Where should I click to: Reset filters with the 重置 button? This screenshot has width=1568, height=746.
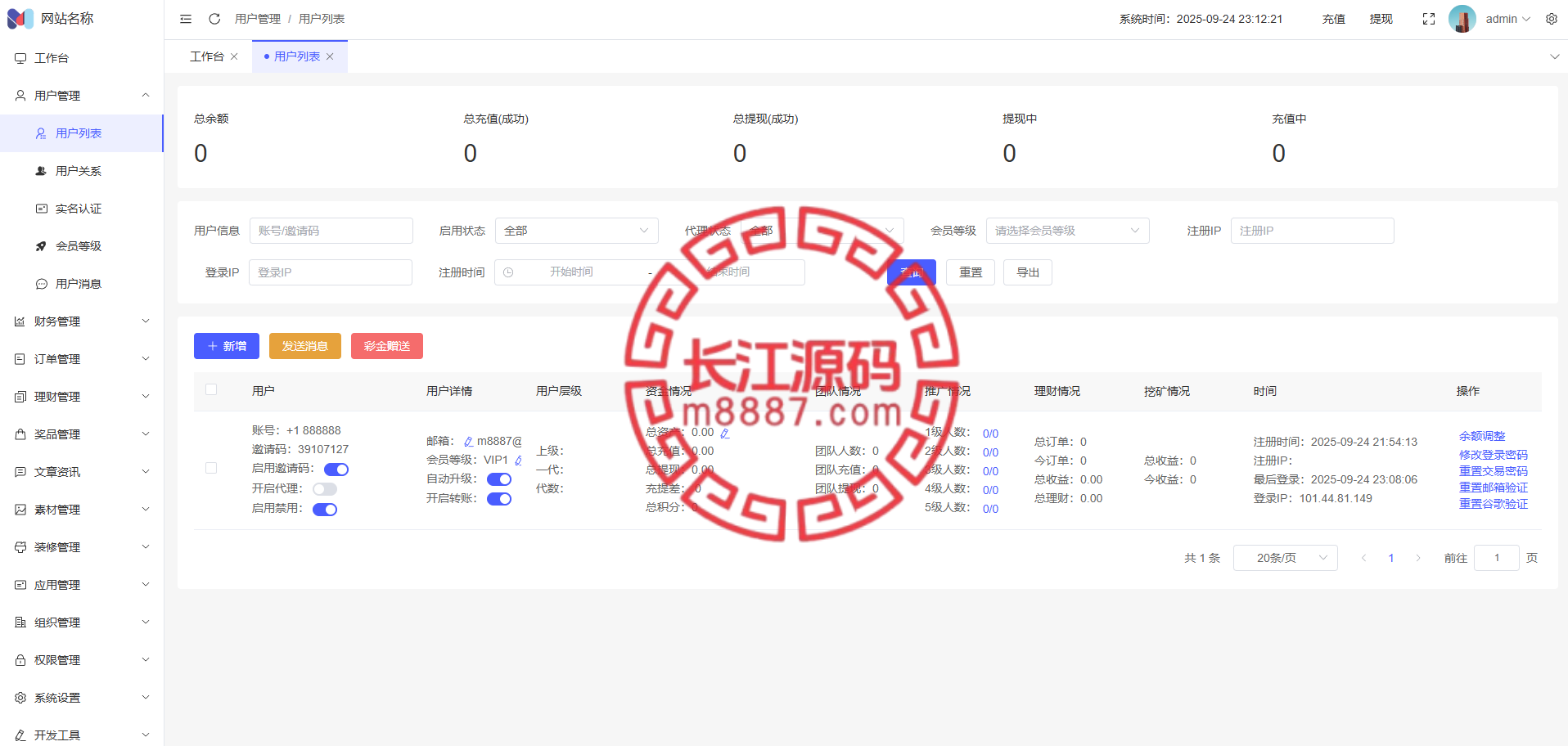(x=971, y=272)
